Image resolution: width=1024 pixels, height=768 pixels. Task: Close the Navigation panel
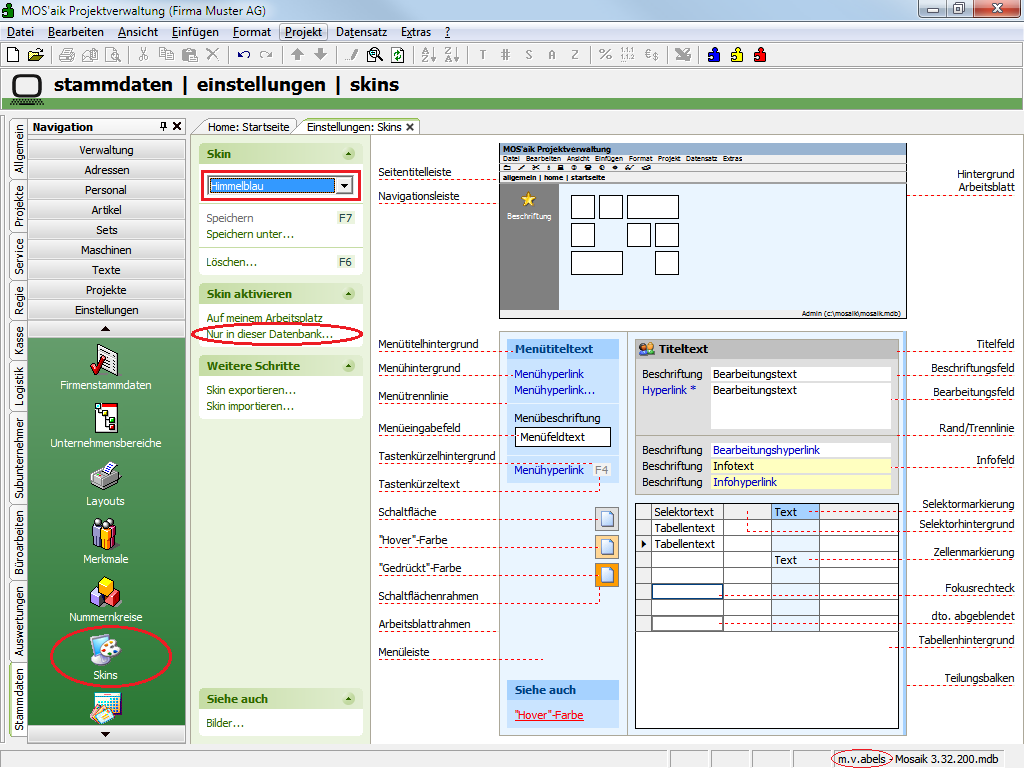pyautogui.click(x=177, y=126)
